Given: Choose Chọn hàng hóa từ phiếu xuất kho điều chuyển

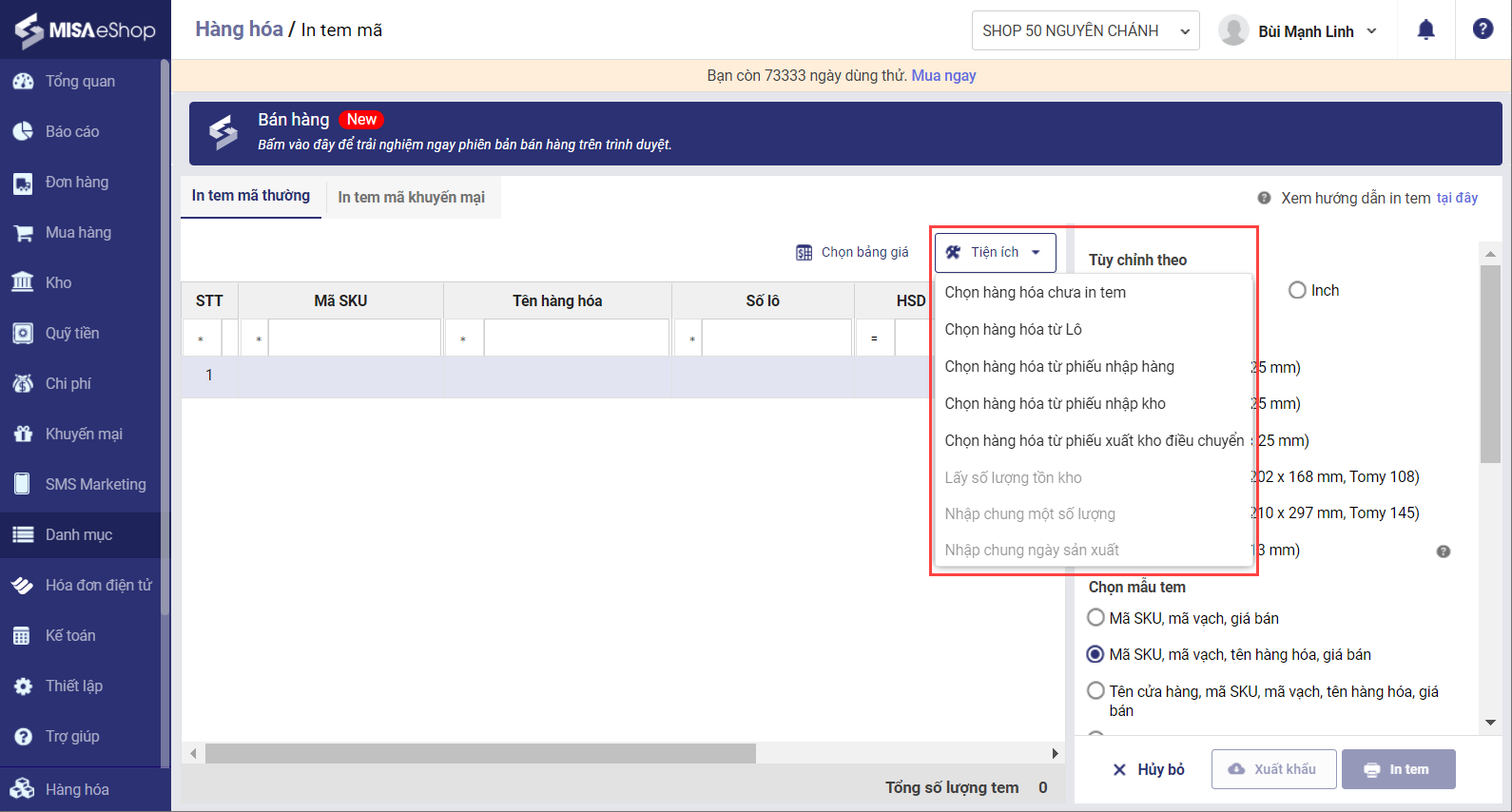Looking at the screenshot, I should pyautogui.click(x=1094, y=441).
